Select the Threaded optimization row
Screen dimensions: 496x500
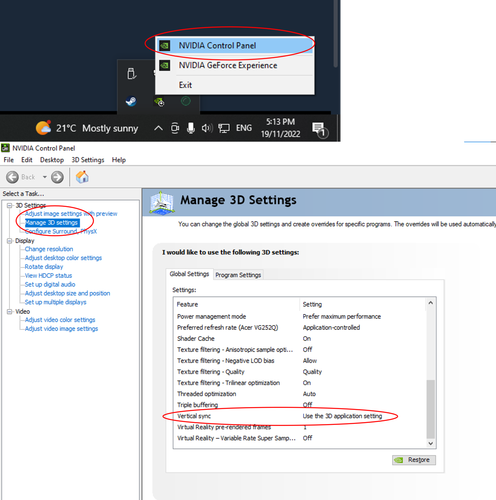(300, 394)
